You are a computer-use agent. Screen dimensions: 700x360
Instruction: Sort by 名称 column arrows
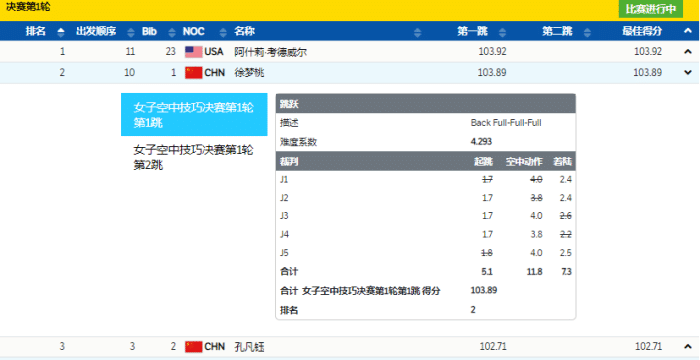417,32
